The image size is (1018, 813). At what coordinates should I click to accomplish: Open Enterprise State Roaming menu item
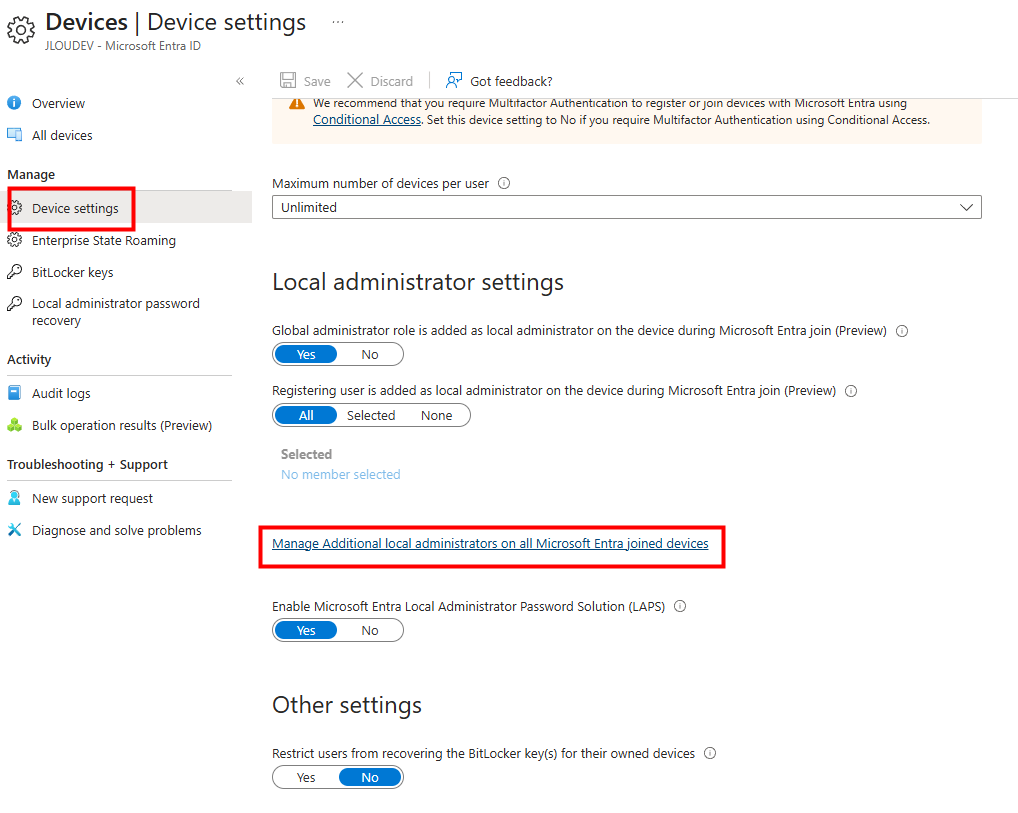[103, 240]
